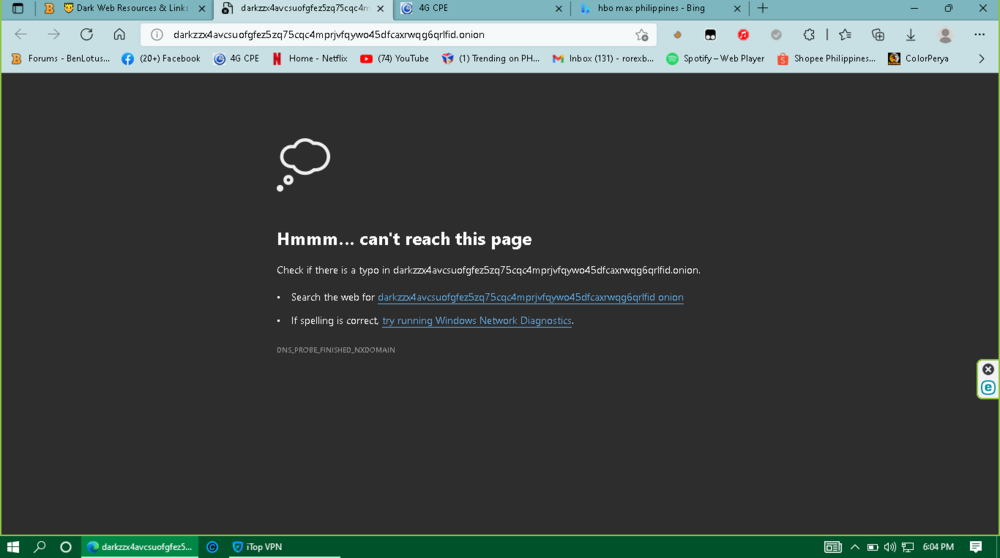Open the gray checkmark extension icon
Image resolution: width=1000 pixels, height=558 pixels.
(776, 35)
